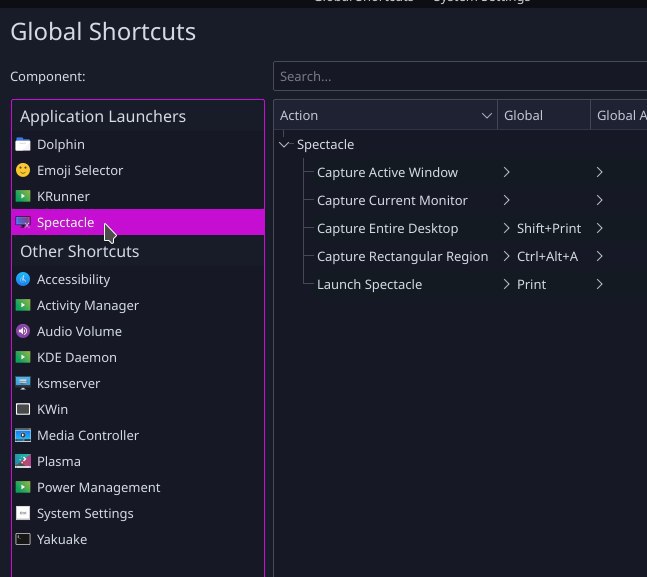Expand Global Alternate for Capture Rectangular Region
Image resolution: width=647 pixels, height=577 pixels.
(600, 256)
